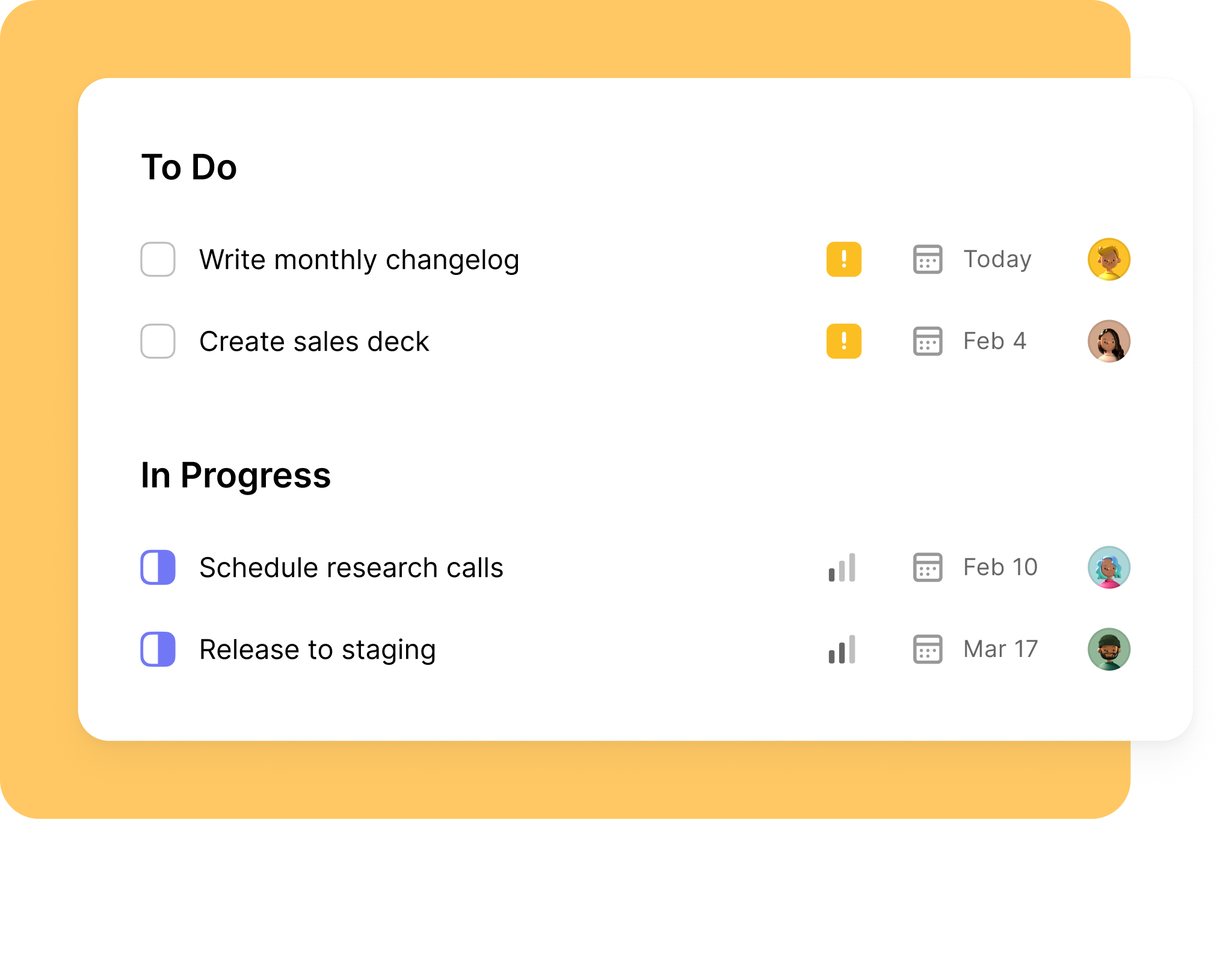This screenshot has height=959, width=1232.
Task: Open the task Release to staging
Action: pos(318,649)
